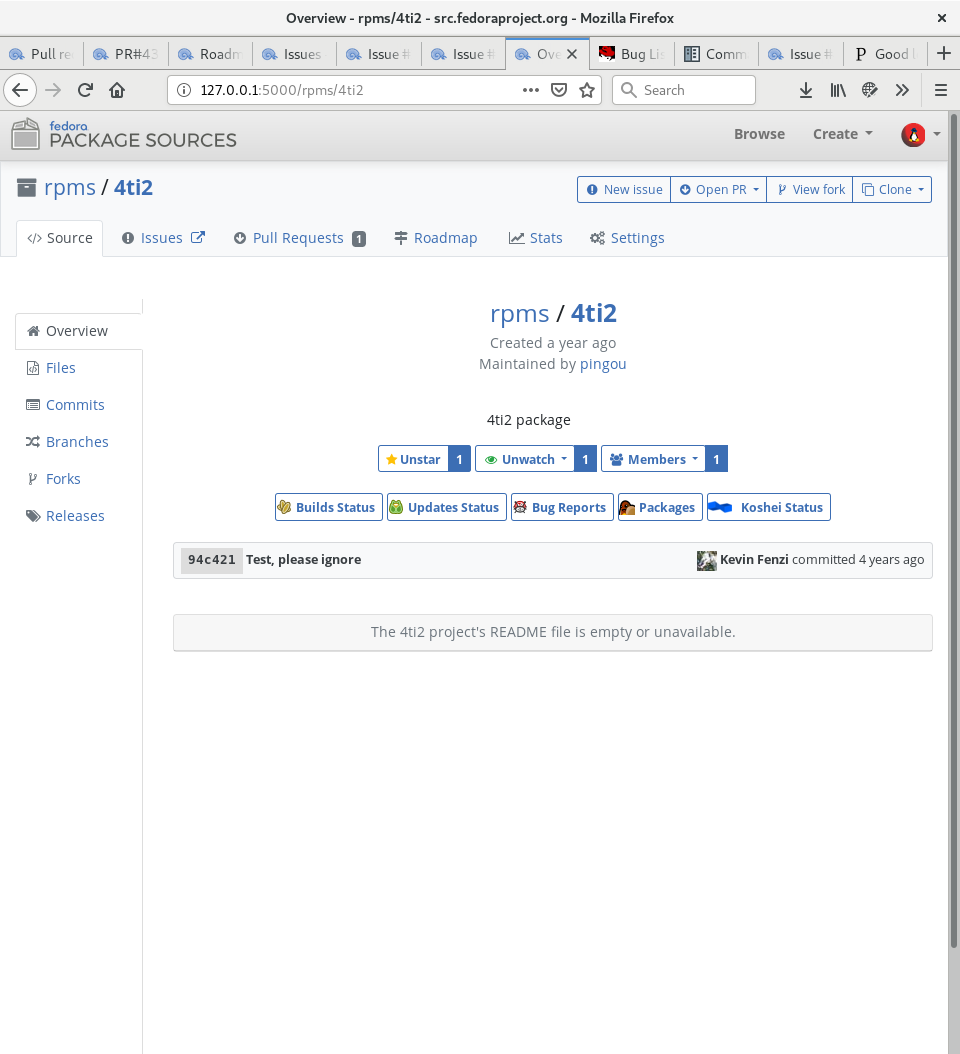Unstar the 4ti2 project
The image size is (960, 1054).
pos(413,459)
